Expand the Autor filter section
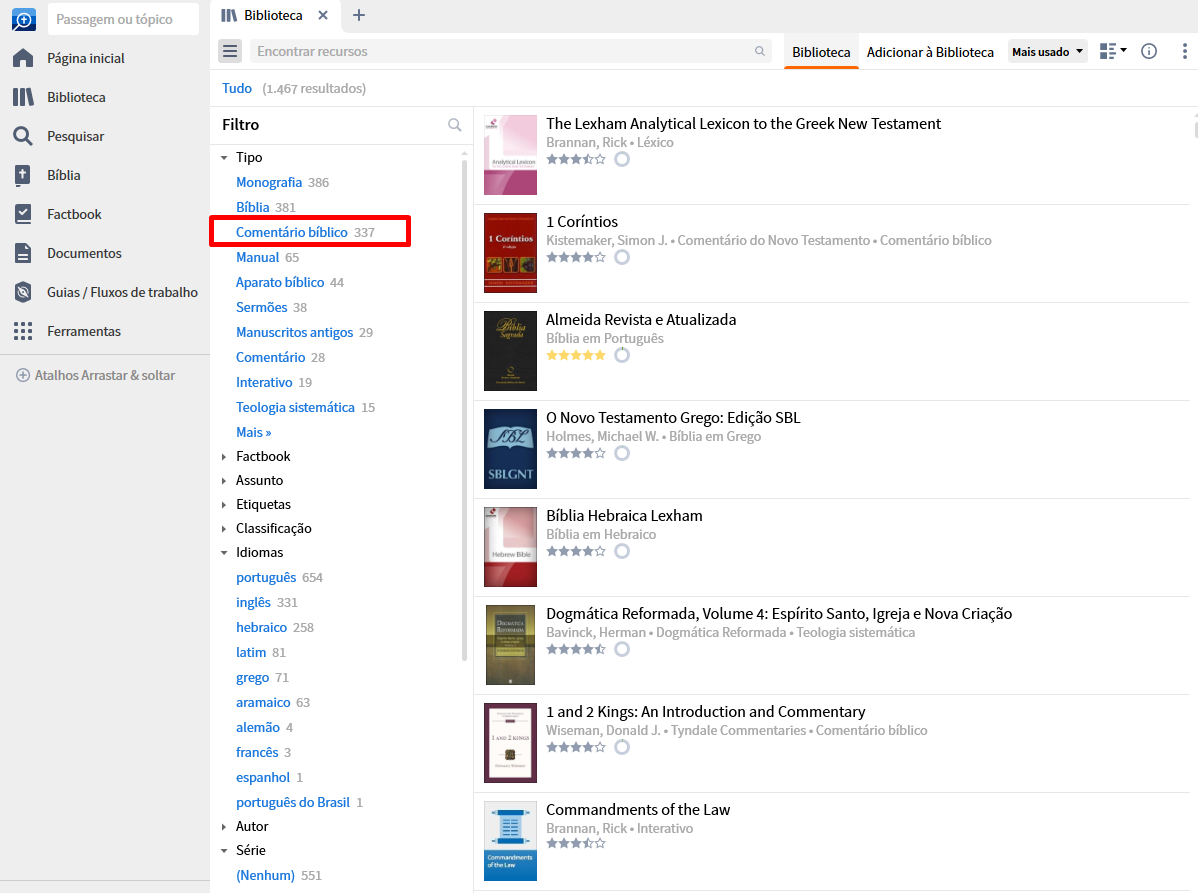The height and width of the screenshot is (893, 1198). point(224,827)
